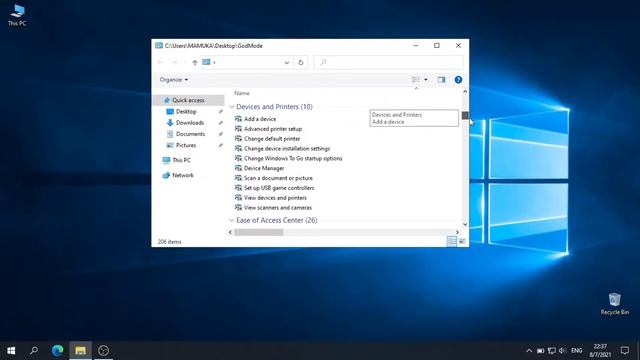Click the horizontal scrollbar thumb
Screen dimensions: 640x360
(258, 232)
